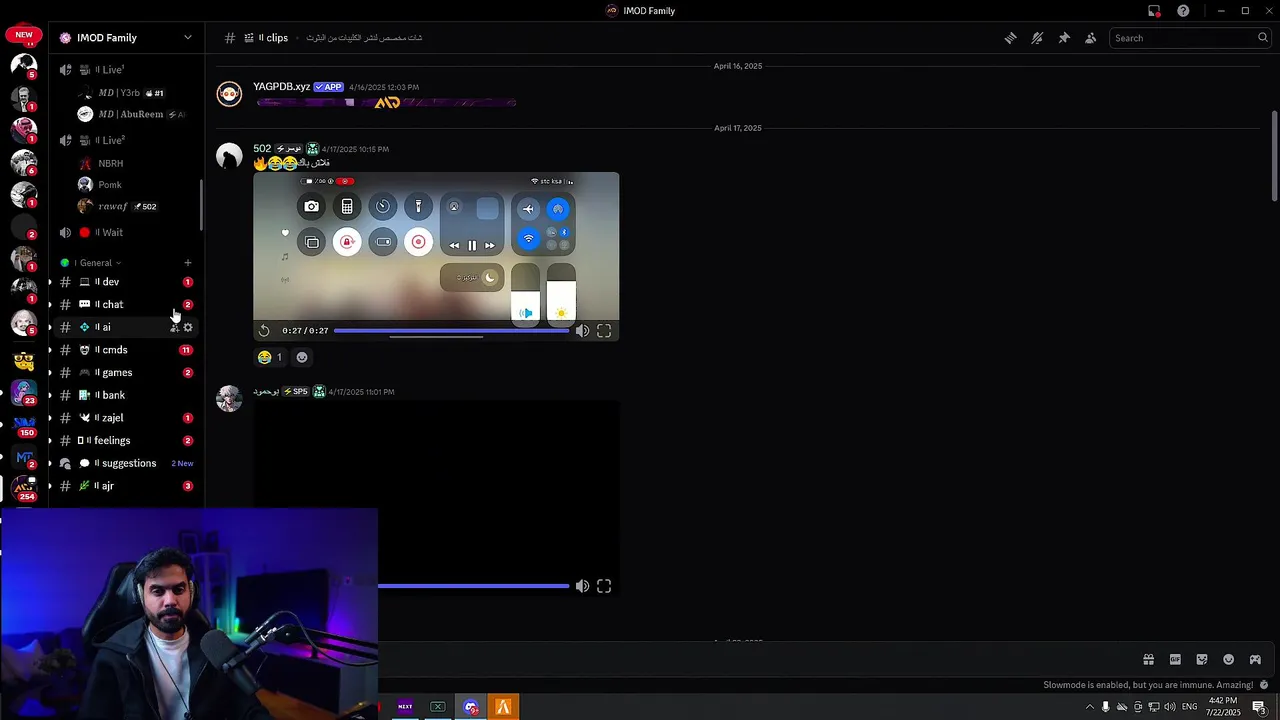The width and height of the screenshot is (1280, 720).
Task: Mute the second black video via speaker icon
Action: 582,586
